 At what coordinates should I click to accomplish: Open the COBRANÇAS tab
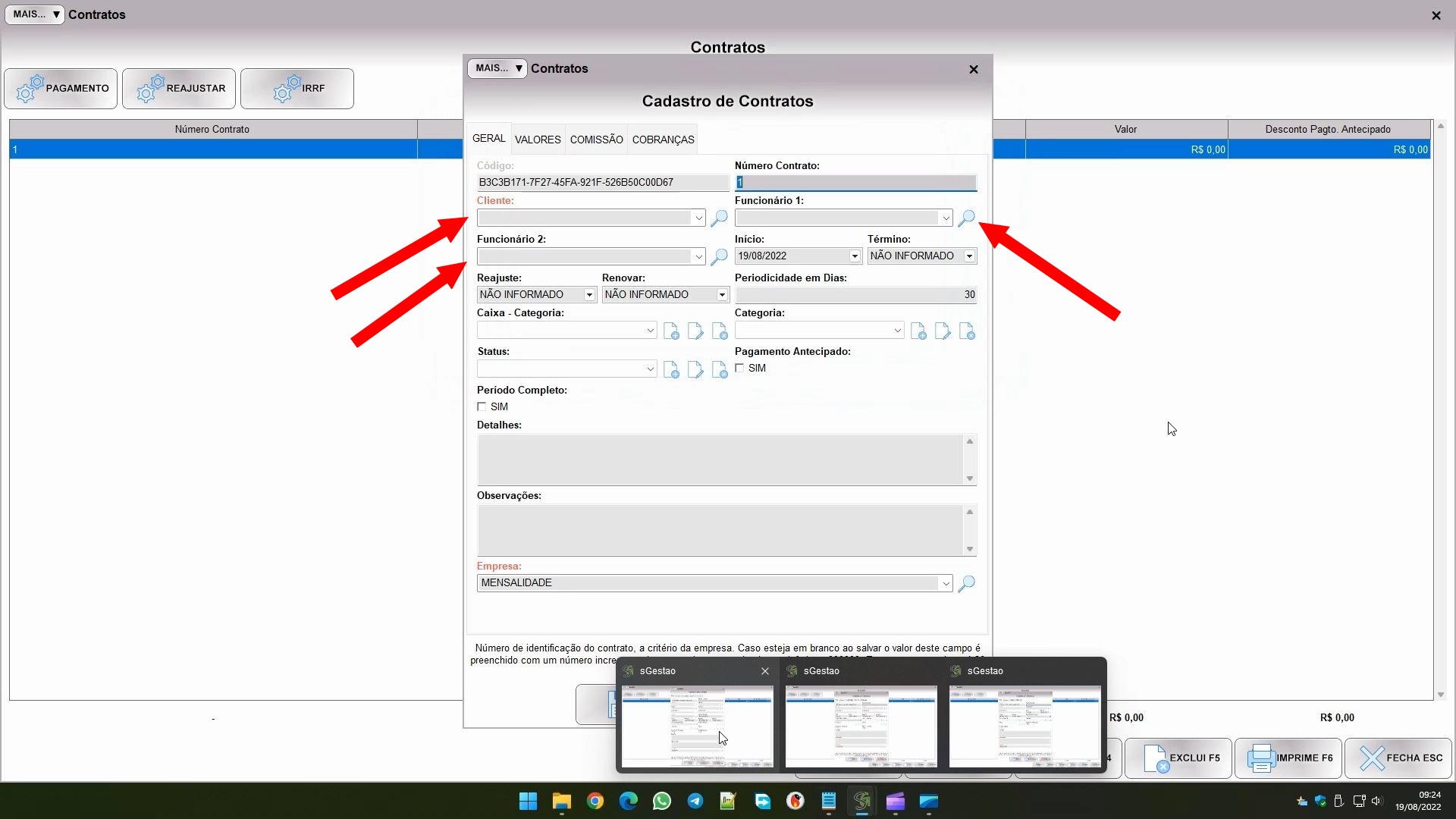coord(663,140)
